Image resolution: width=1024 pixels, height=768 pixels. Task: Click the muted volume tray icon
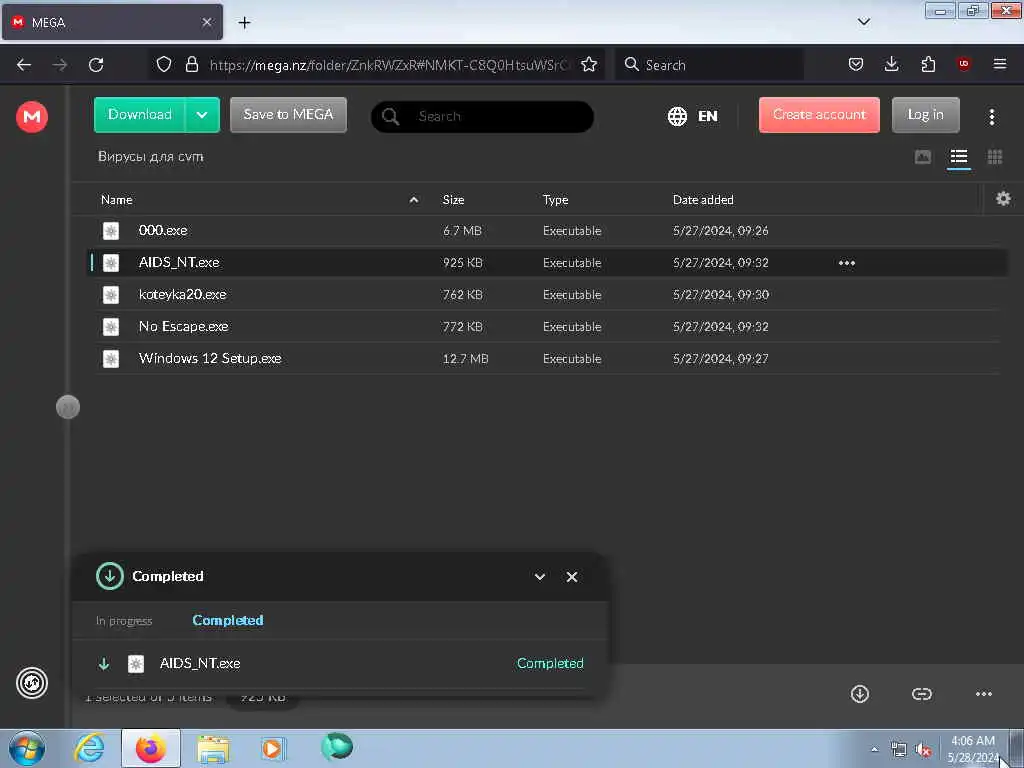tap(923, 750)
